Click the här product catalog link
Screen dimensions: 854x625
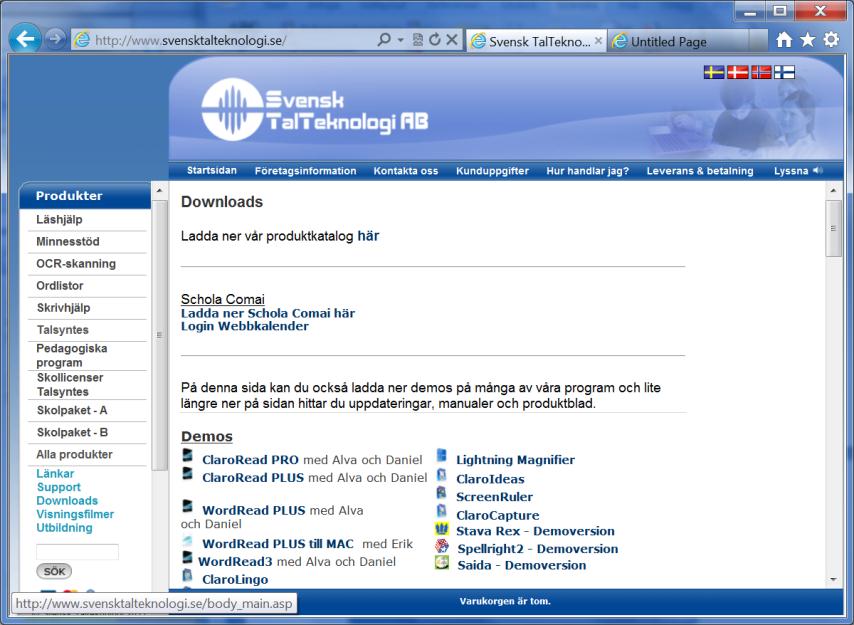click(368, 236)
